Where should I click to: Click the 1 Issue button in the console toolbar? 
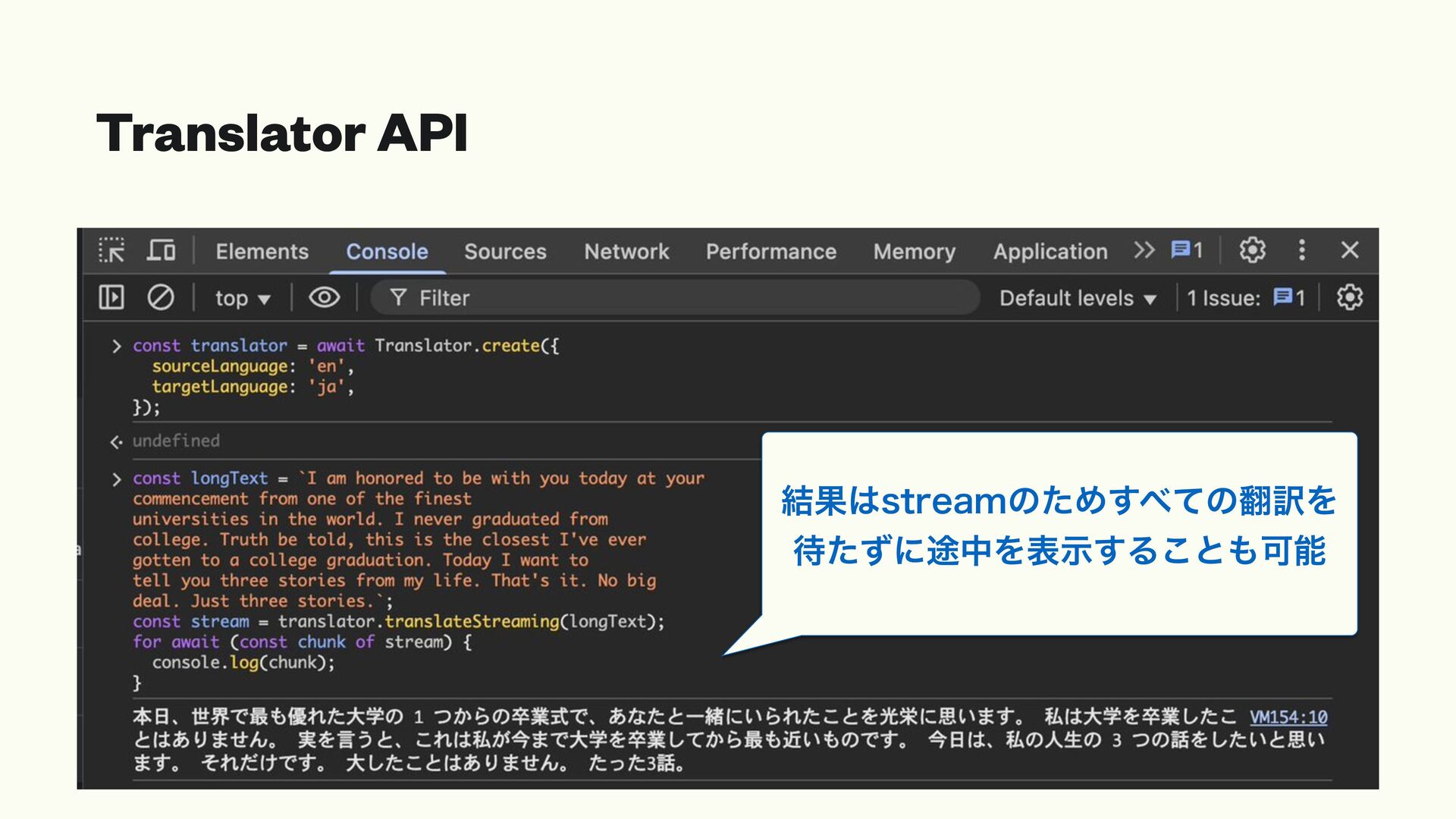click(x=1245, y=298)
